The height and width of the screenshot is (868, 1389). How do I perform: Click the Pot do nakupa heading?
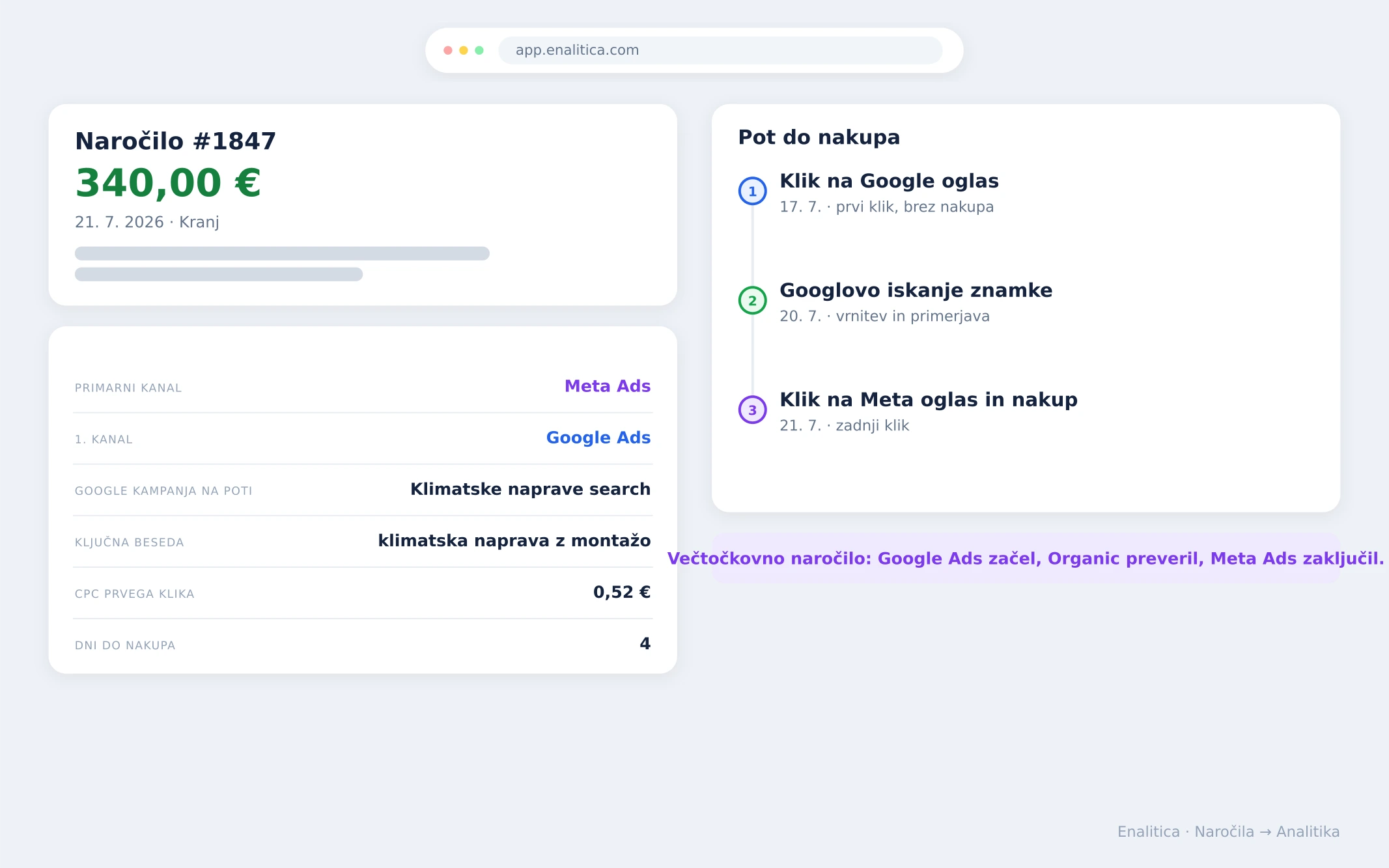[819, 137]
